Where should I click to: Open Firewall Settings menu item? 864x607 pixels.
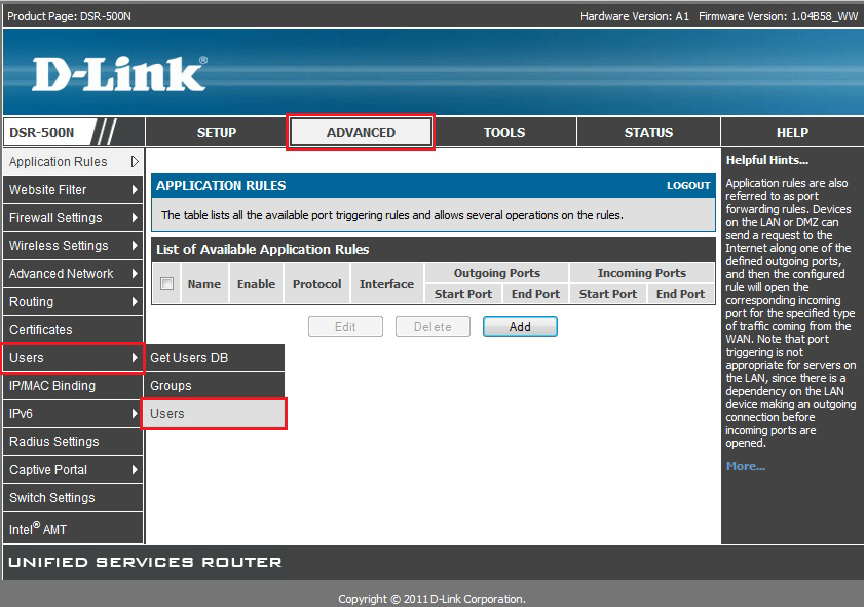coord(73,218)
